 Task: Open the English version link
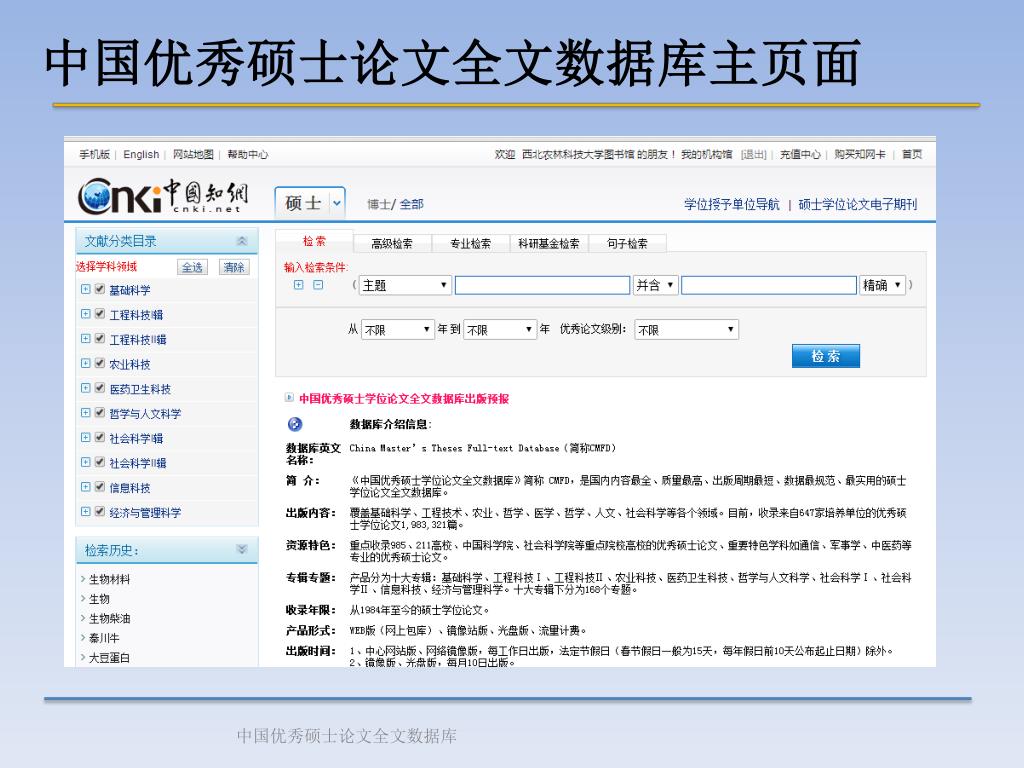pyautogui.click(x=141, y=154)
